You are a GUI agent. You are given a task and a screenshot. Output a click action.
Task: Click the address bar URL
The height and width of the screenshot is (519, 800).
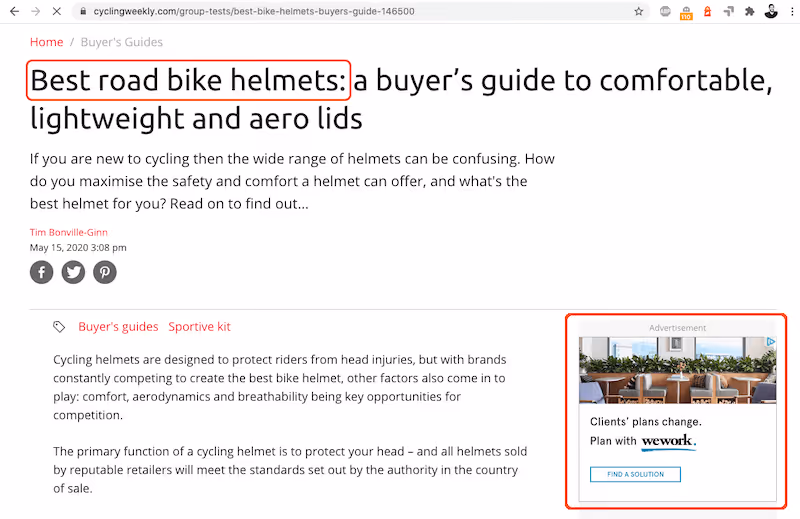(x=254, y=11)
